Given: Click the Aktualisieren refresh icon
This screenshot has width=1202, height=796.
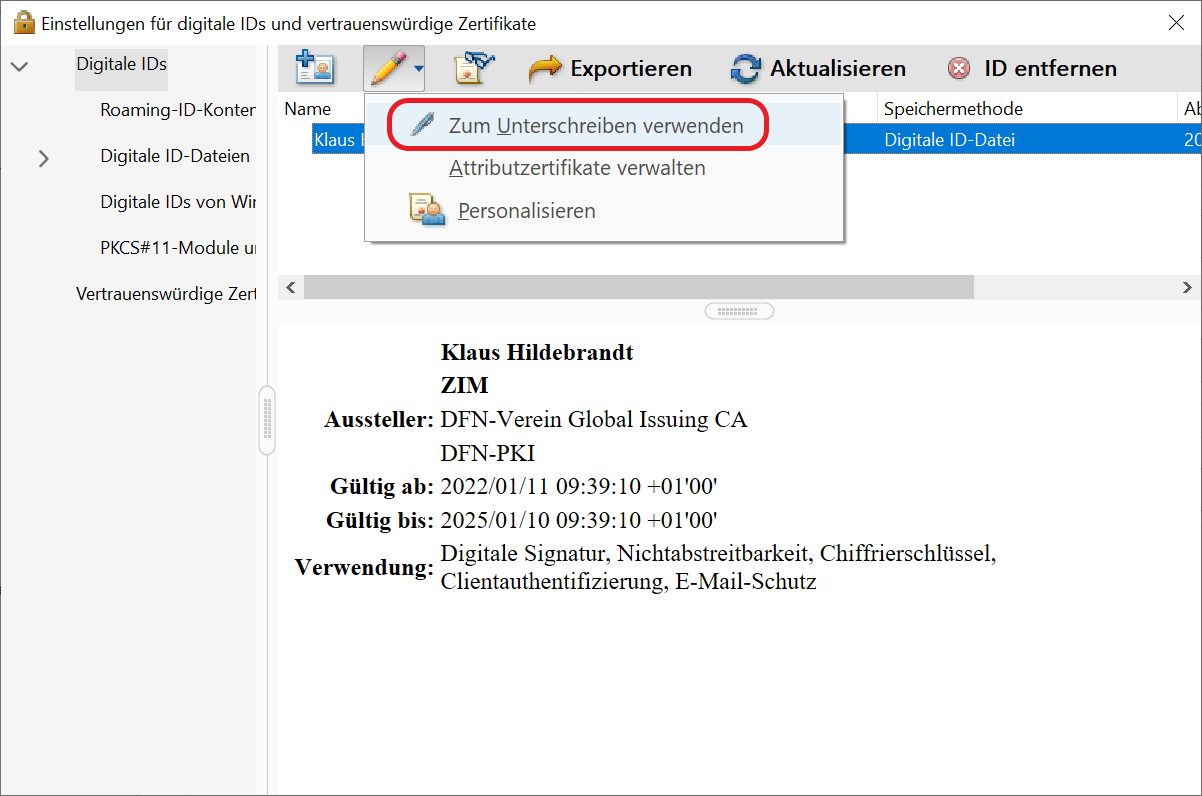Looking at the screenshot, I should tap(746, 69).
